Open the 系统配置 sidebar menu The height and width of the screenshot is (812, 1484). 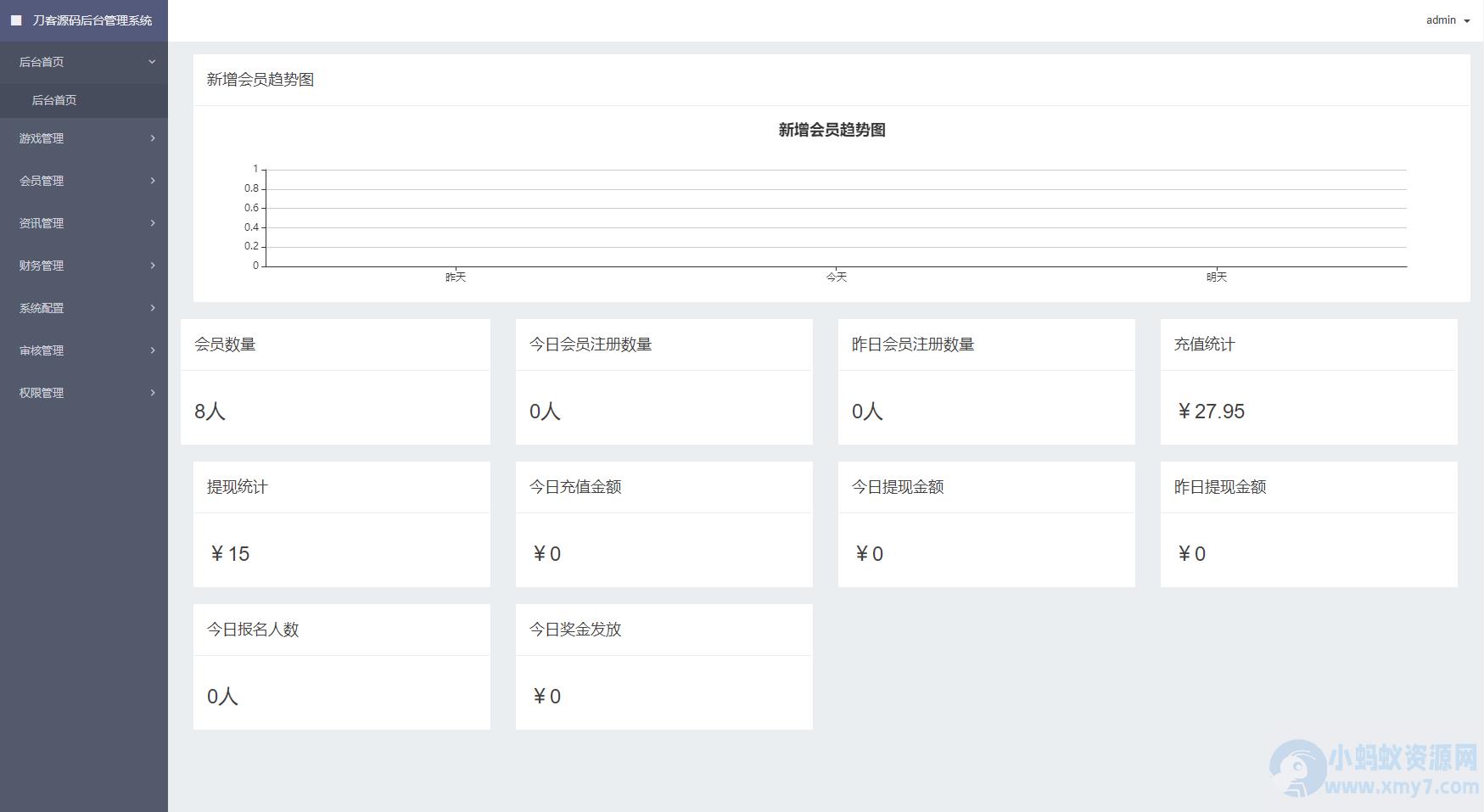(84, 308)
